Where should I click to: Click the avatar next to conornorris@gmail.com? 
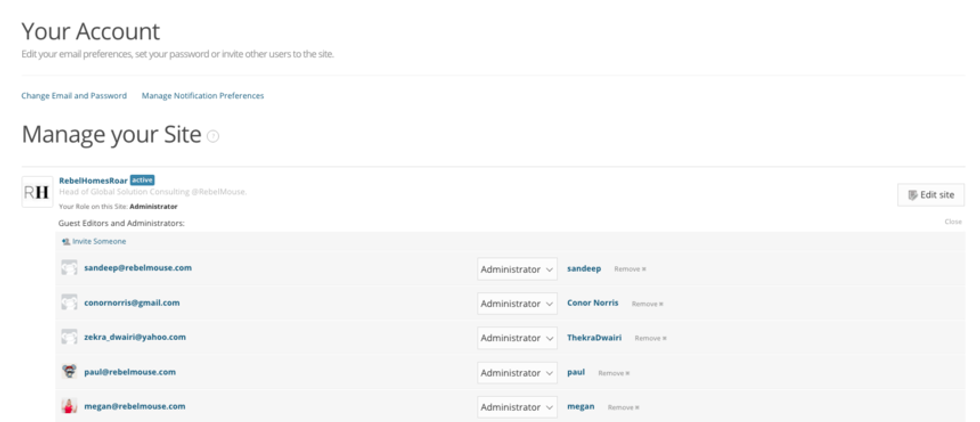tap(69, 303)
